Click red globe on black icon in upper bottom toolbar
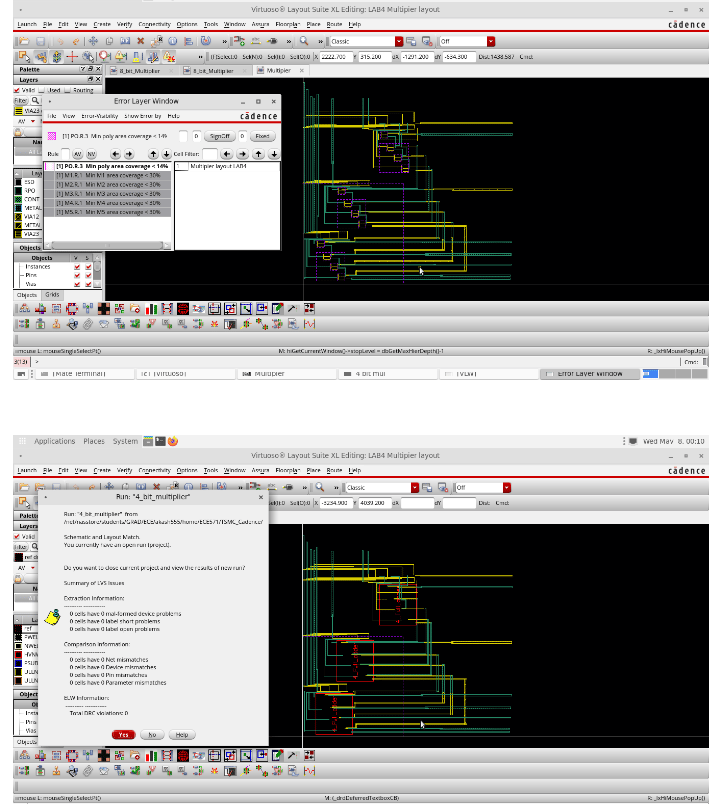This screenshot has height=804, width=712. (x=182, y=309)
